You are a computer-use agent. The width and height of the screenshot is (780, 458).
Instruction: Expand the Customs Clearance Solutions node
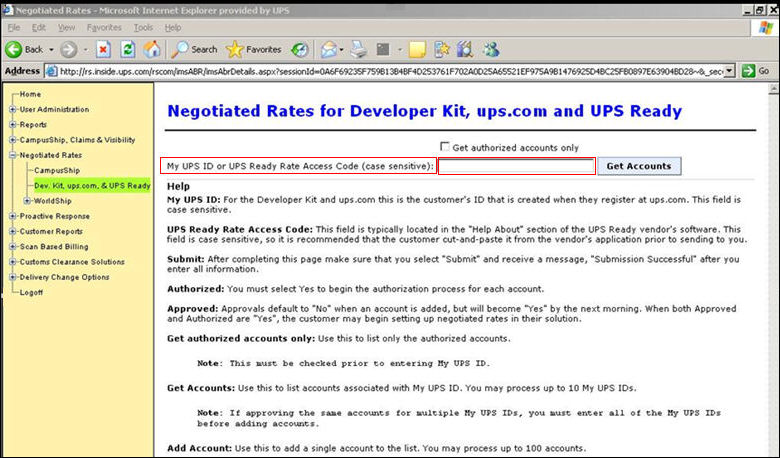[x=12, y=262]
